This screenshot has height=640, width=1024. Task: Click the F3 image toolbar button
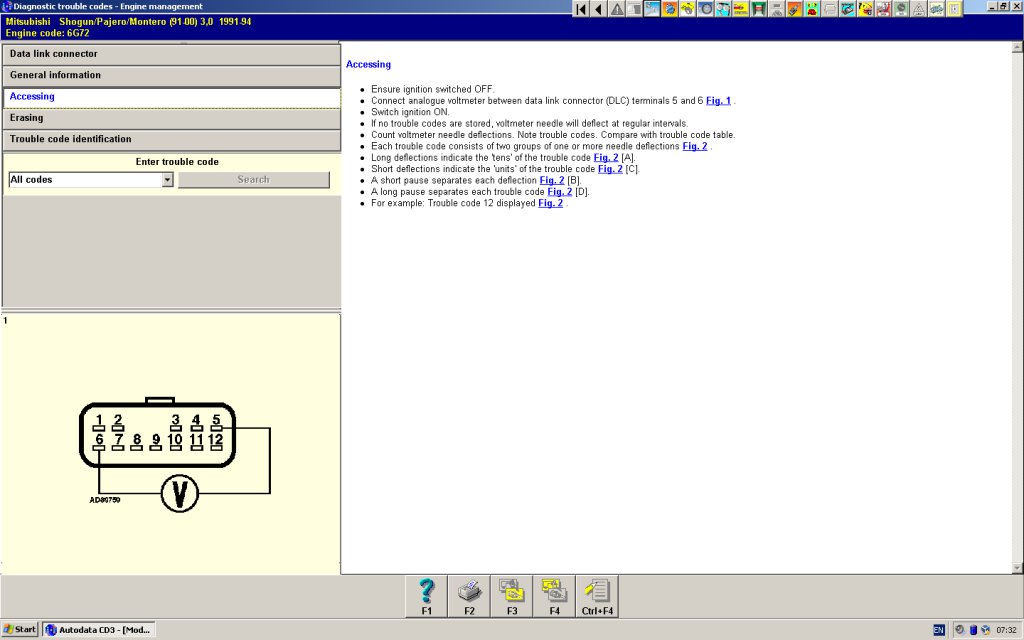(512, 596)
